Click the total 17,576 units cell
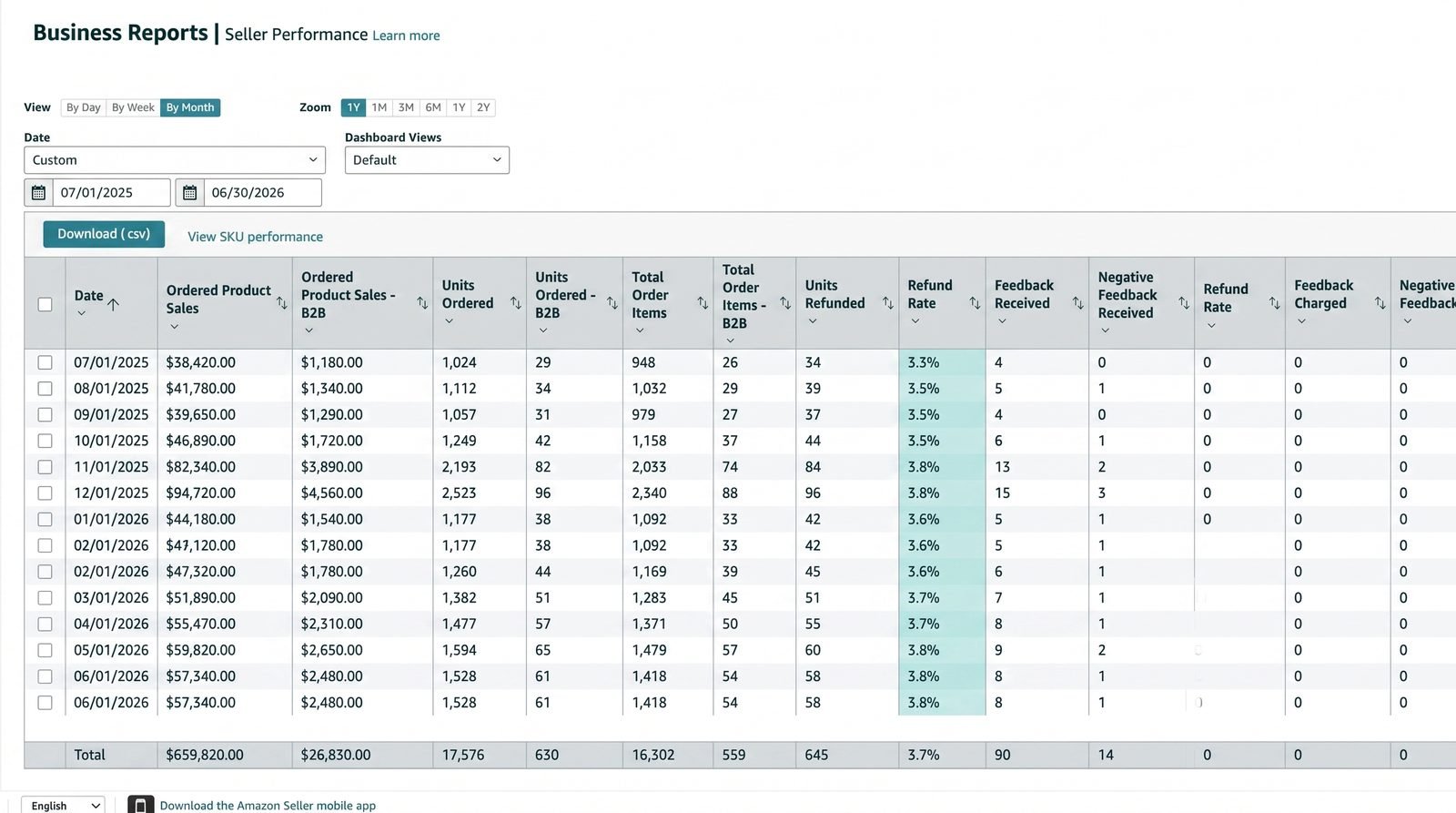The height and width of the screenshot is (813, 1456). [x=463, y=756]
